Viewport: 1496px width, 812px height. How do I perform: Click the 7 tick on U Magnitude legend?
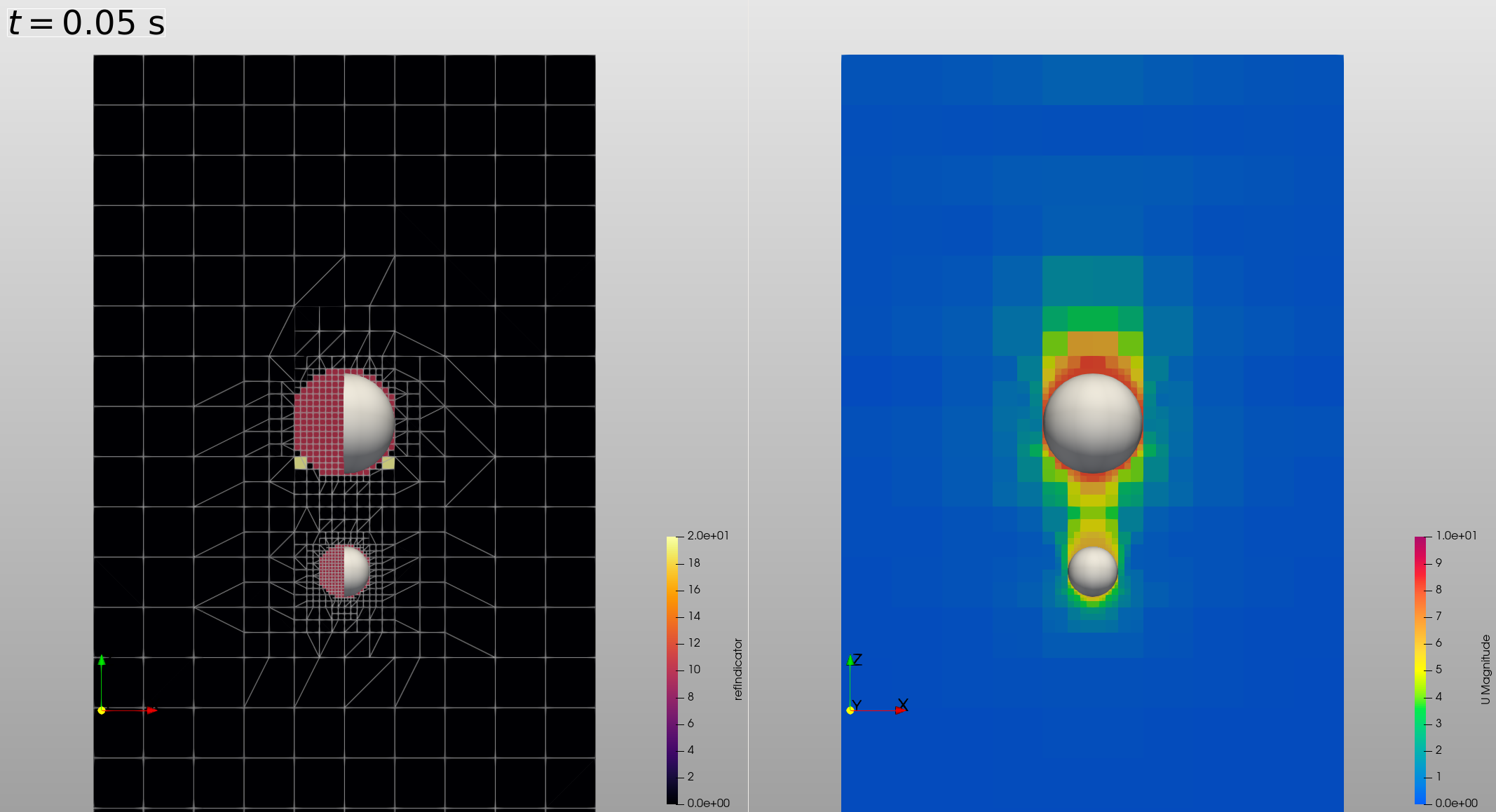1439,616
